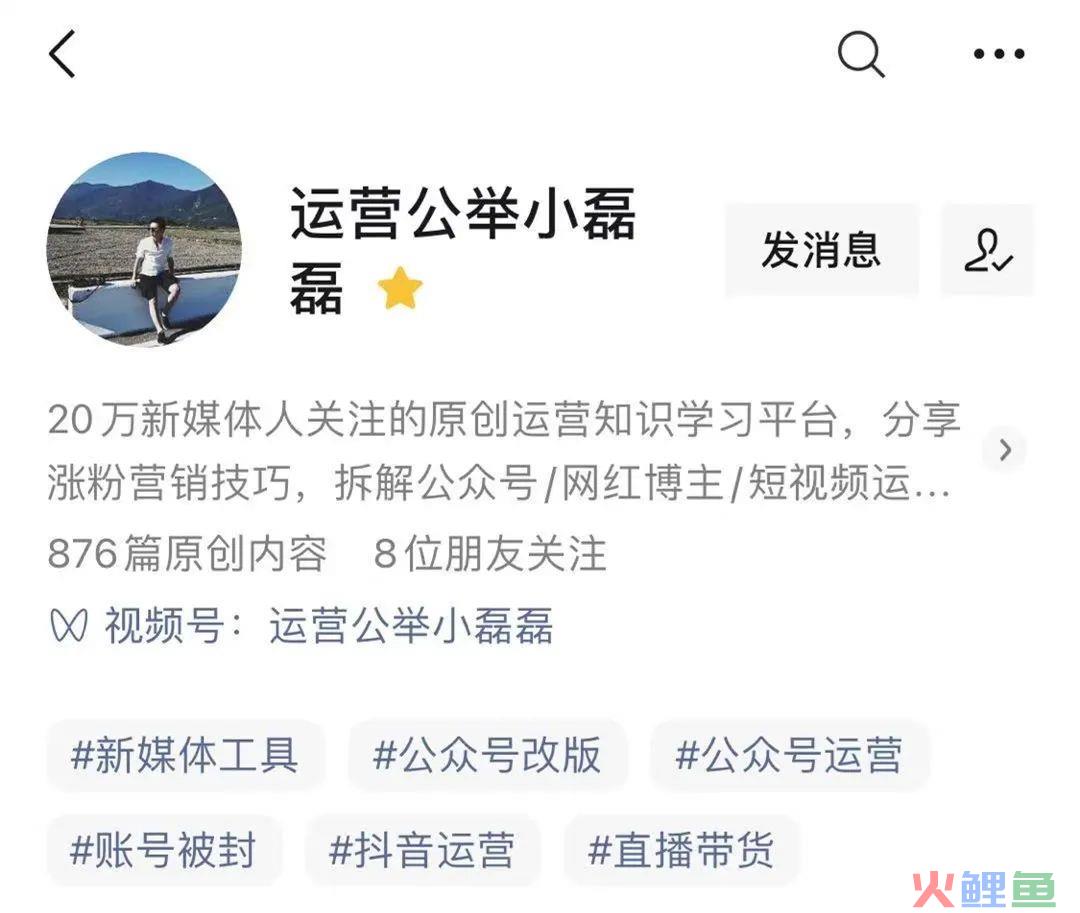The width and height of the screenshot is (1080, 913).
Task: Open the #公众号运营 topic tag
Action: click(789, 755)
